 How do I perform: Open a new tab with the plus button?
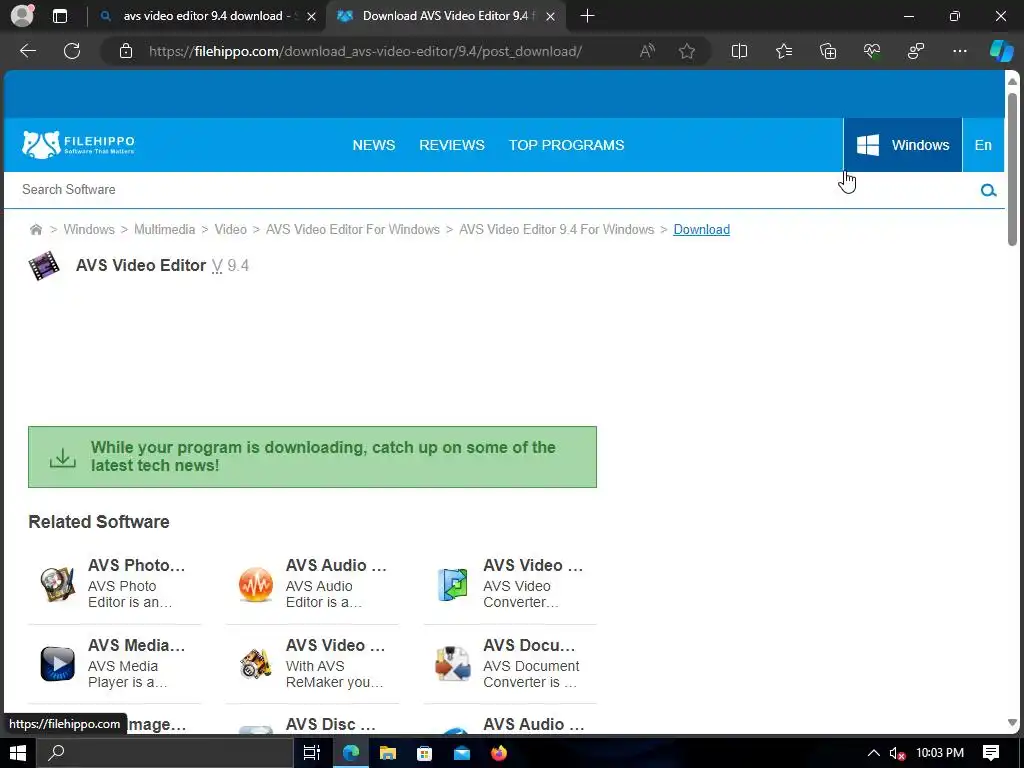click(587, 16)
